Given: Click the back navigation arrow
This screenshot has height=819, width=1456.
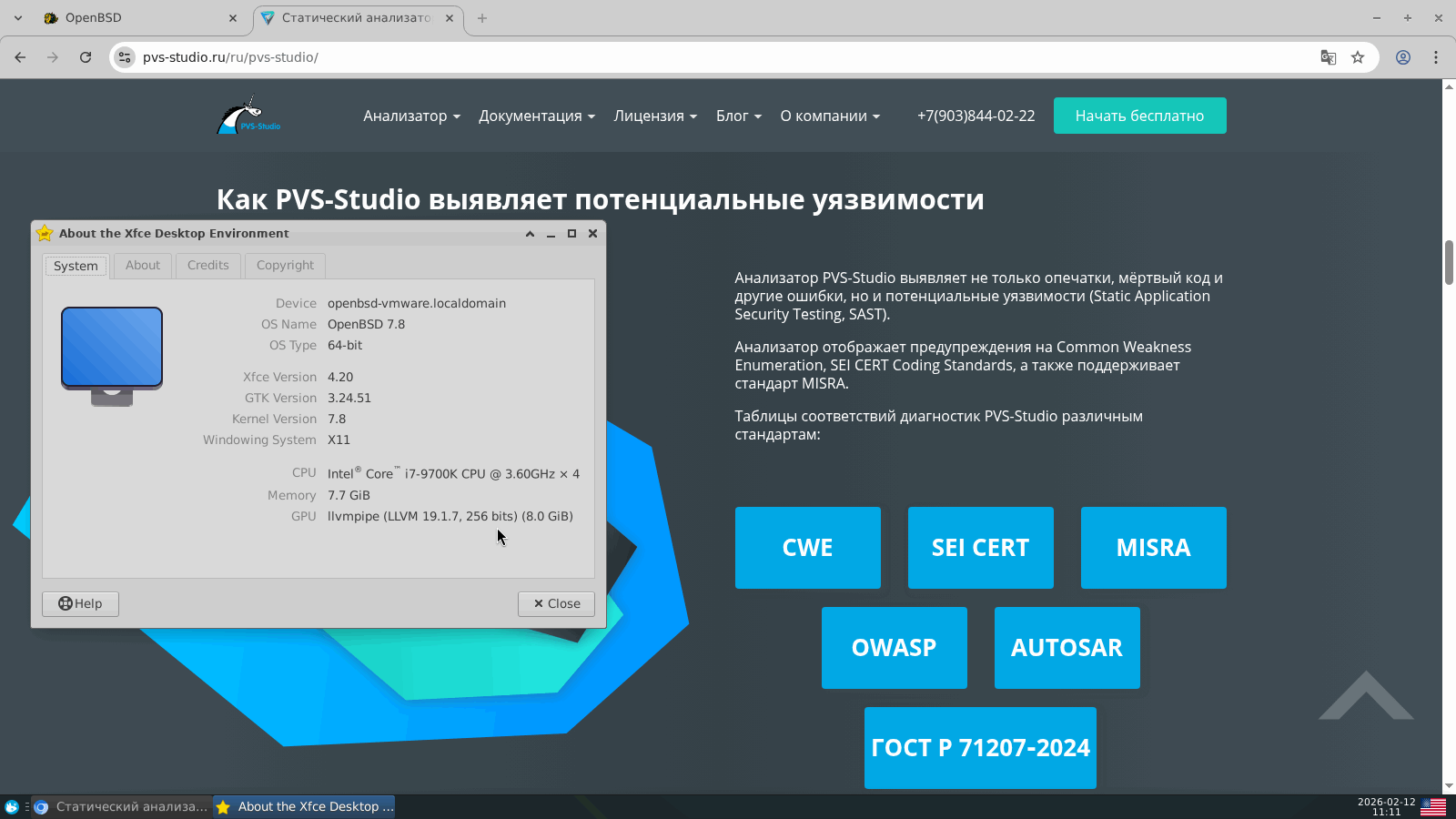Looking at the screenshot, I should click(19, 56).
